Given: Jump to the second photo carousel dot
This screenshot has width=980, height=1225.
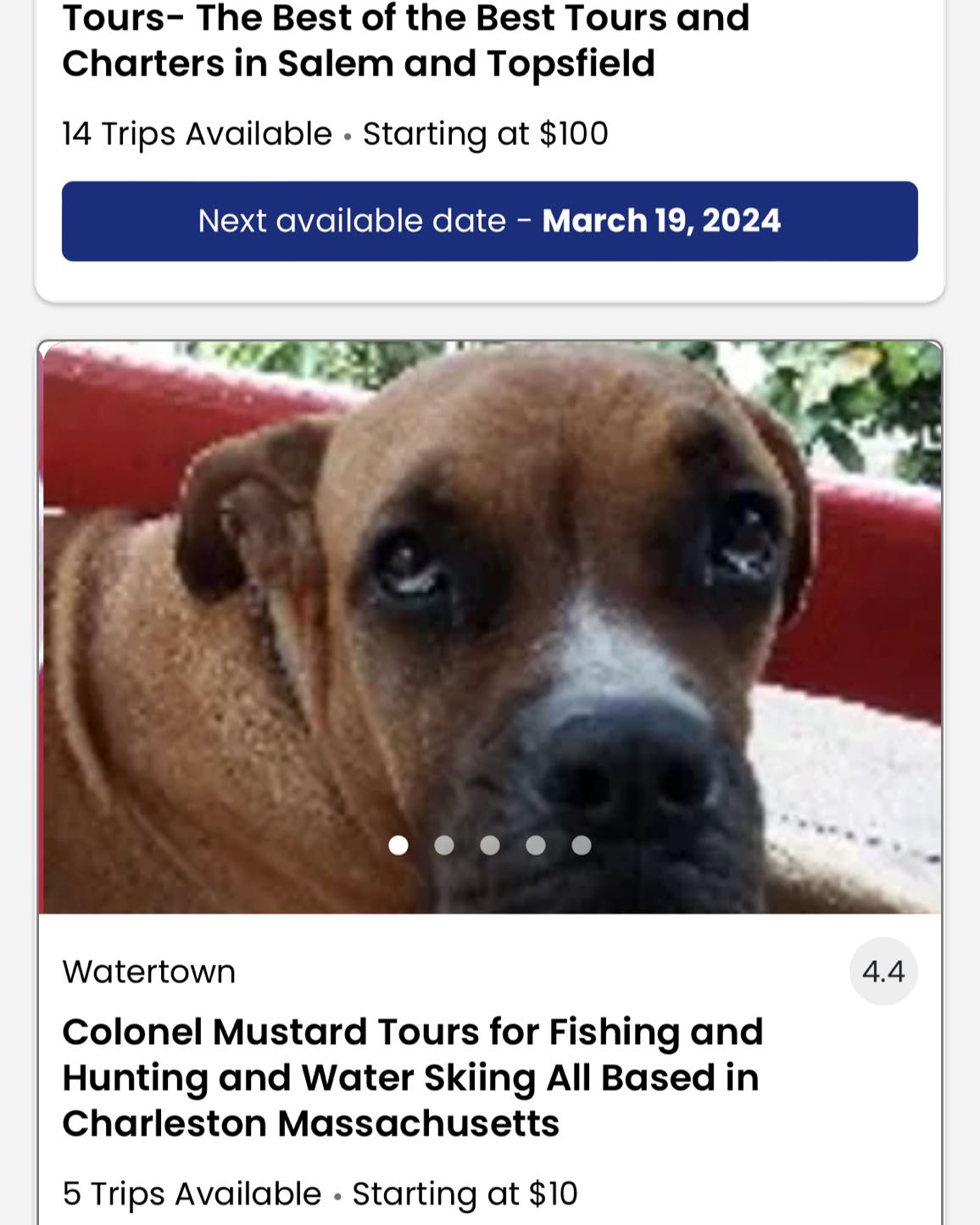Looking at the screenshot, I should [444, 845].
